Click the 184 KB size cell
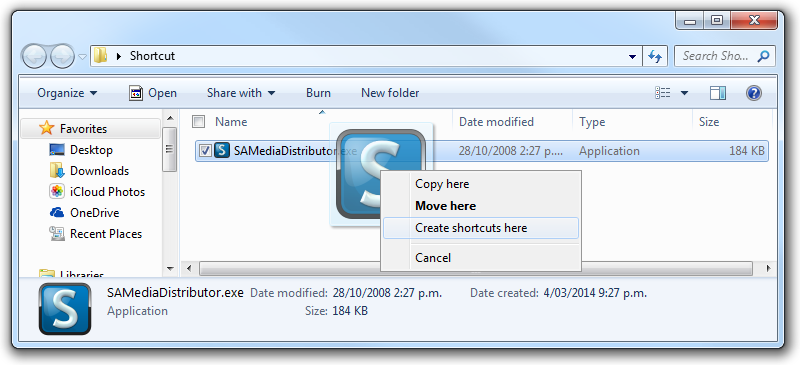The width and height of the screenshot is (800, 365). click(x=747, y=151)
